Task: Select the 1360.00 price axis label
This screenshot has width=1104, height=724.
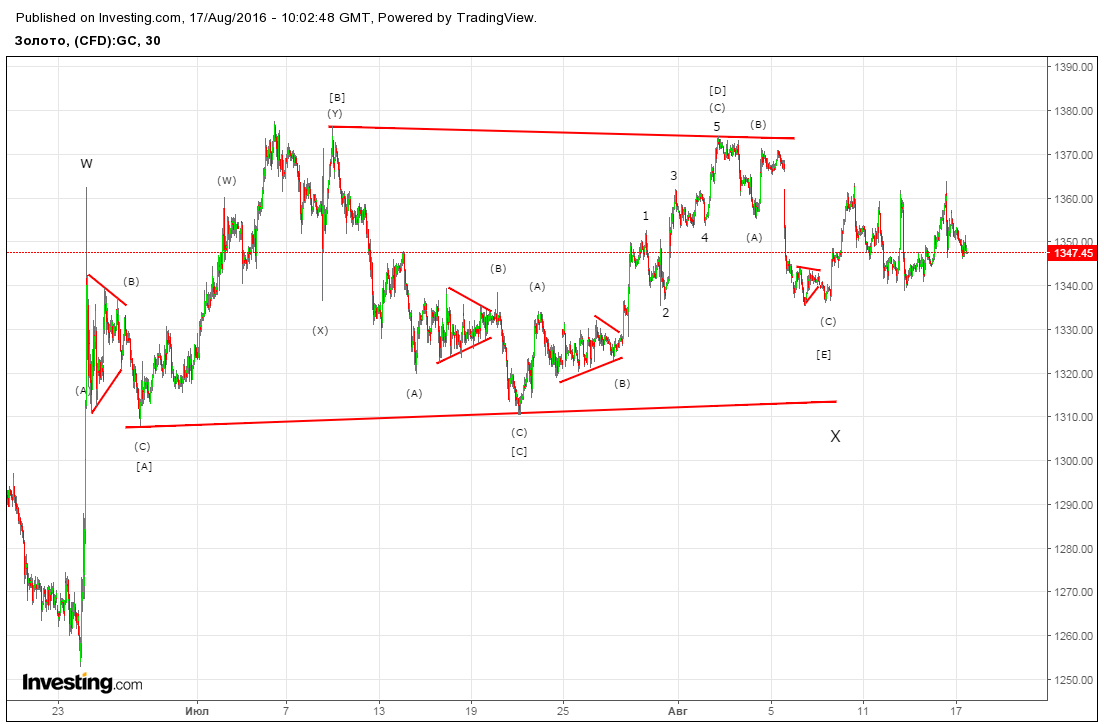Action: pyautogui.click(x=1074, y=199)
